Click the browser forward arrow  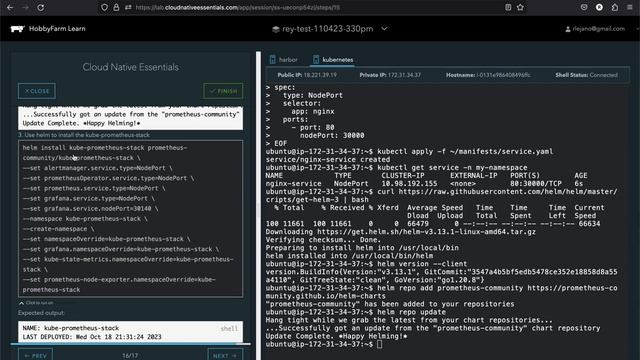[25, 7]
